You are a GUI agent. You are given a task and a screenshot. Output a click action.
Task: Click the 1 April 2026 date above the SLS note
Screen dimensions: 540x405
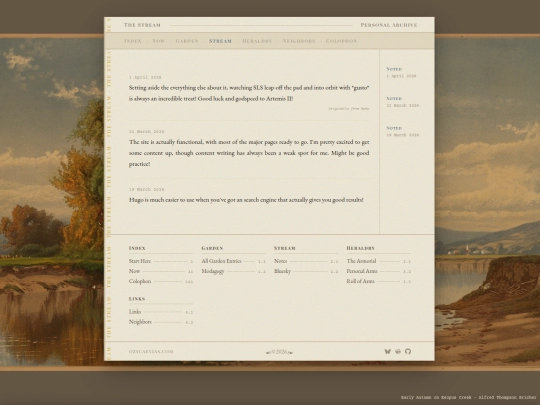(145, 77)
